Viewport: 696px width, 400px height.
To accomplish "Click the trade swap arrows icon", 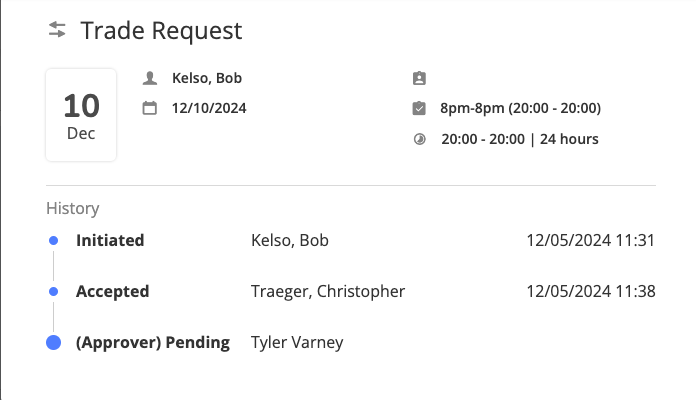I will pyautogui.click(x=57, y=30).
